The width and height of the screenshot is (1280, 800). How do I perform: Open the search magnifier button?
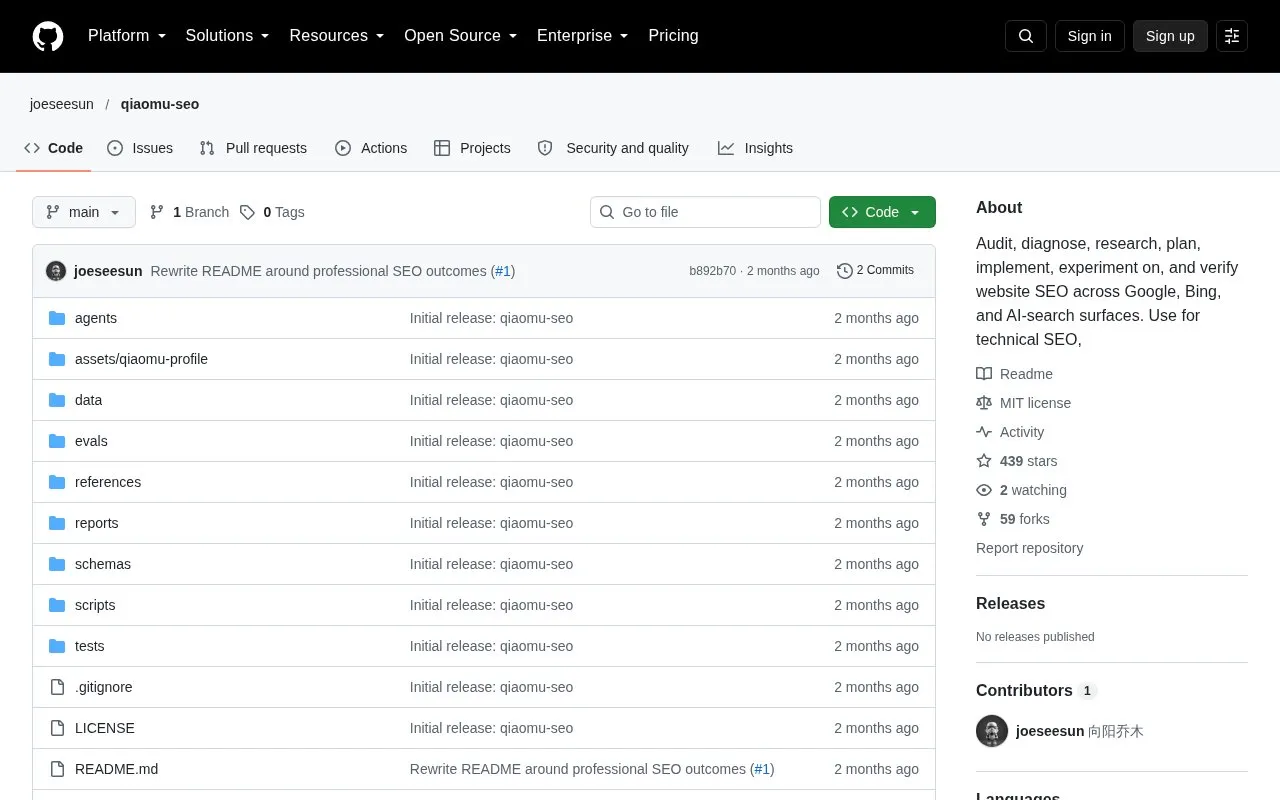tap(1026, 36)
